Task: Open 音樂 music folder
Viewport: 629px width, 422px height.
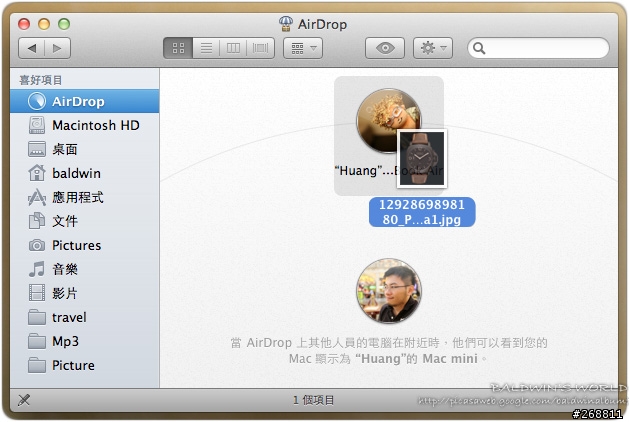Action: 85,269
